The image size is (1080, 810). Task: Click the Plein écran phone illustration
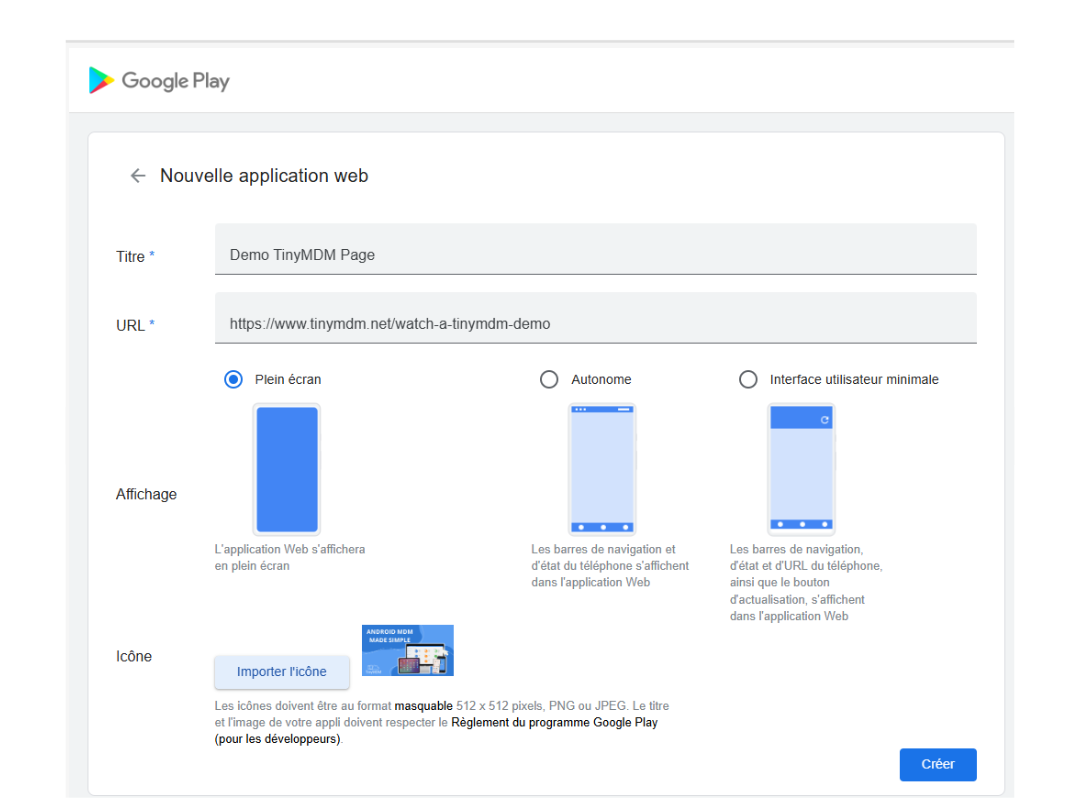pyautogui.click(x=287, y=469)
